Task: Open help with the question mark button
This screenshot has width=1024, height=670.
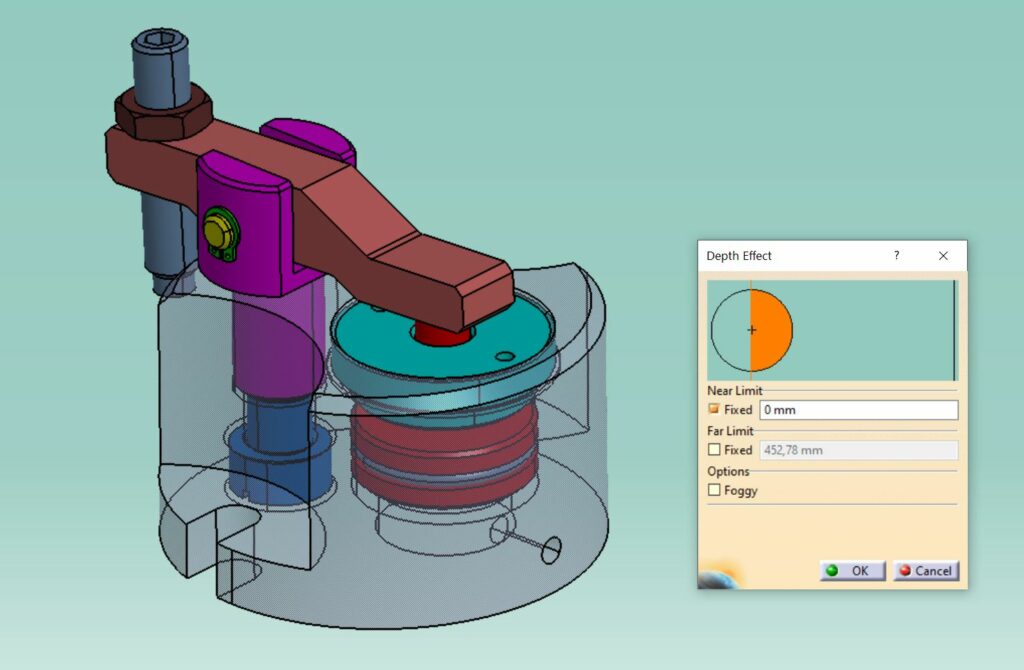Action: pos(896,256)
